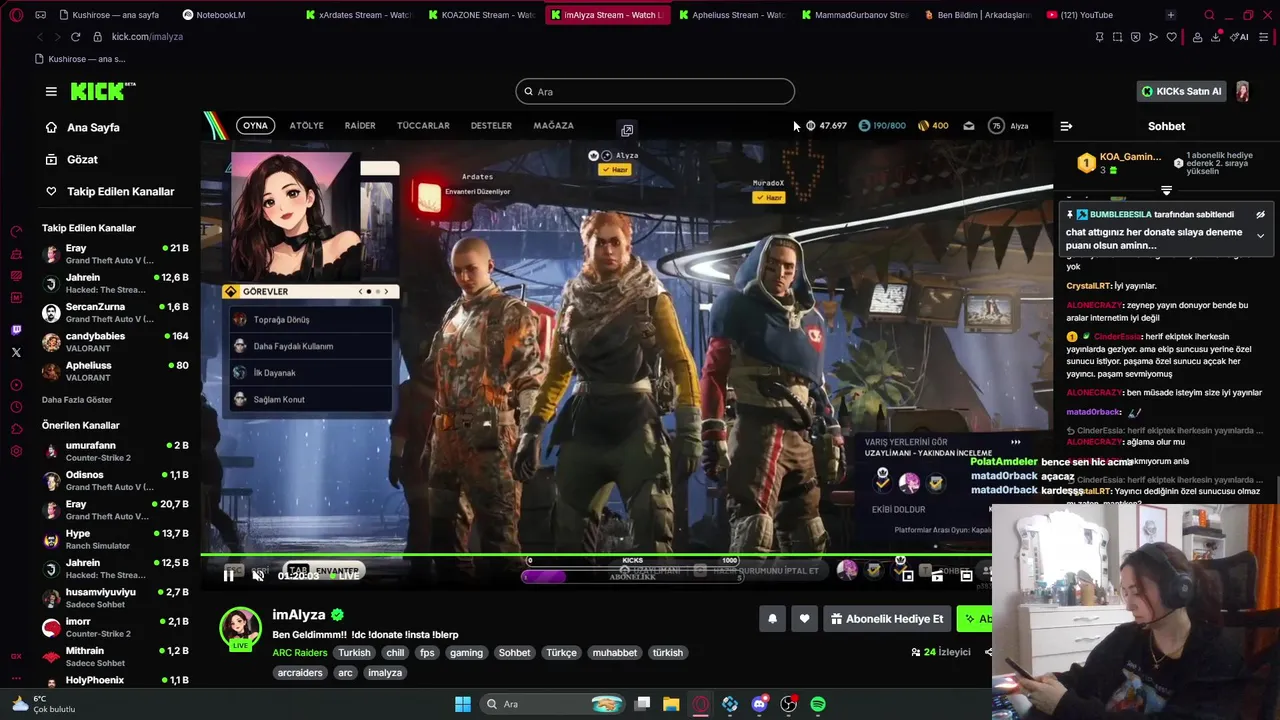Screen dimensions: 1280x720
Task: Click the husamviyuviyu channel avatar
Action: click(x=51, y=598)
